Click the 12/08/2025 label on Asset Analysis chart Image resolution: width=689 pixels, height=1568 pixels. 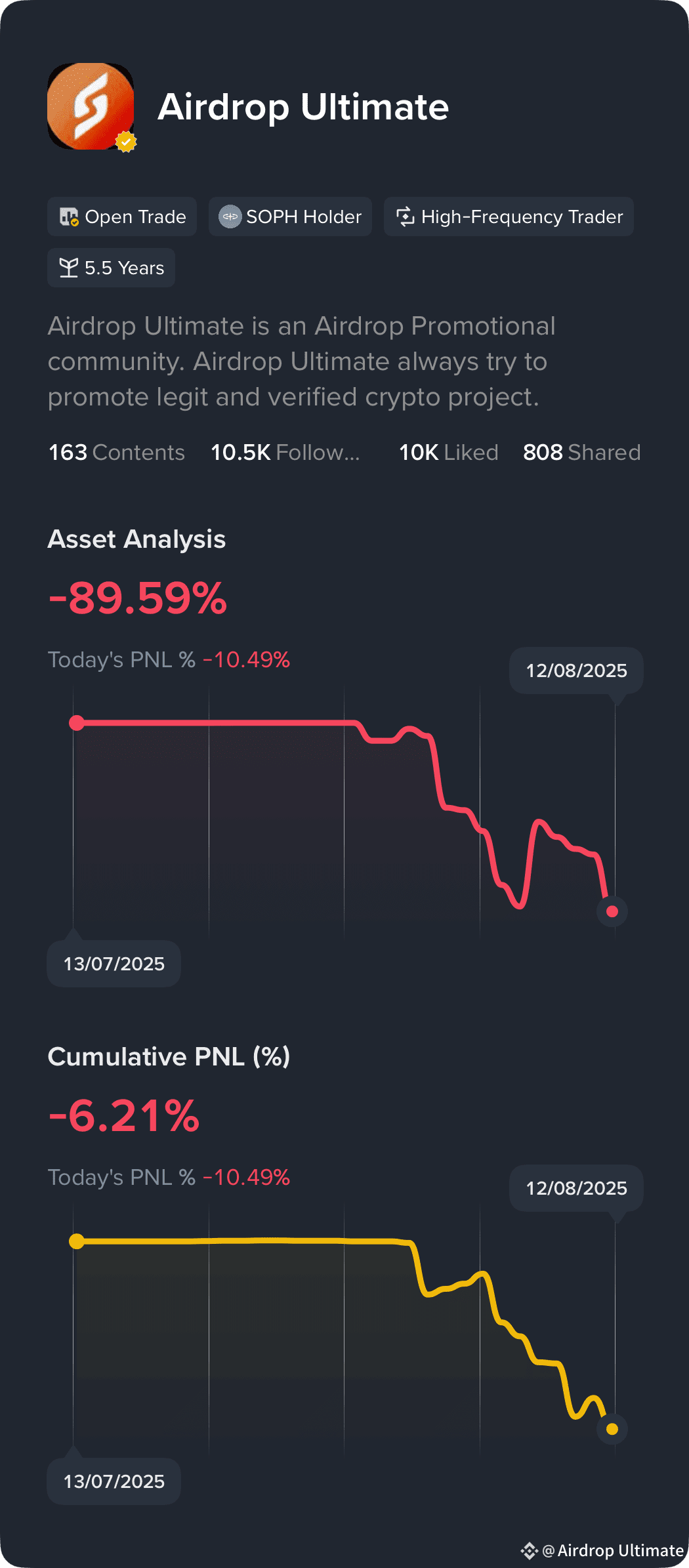click(x=576, y=671)
